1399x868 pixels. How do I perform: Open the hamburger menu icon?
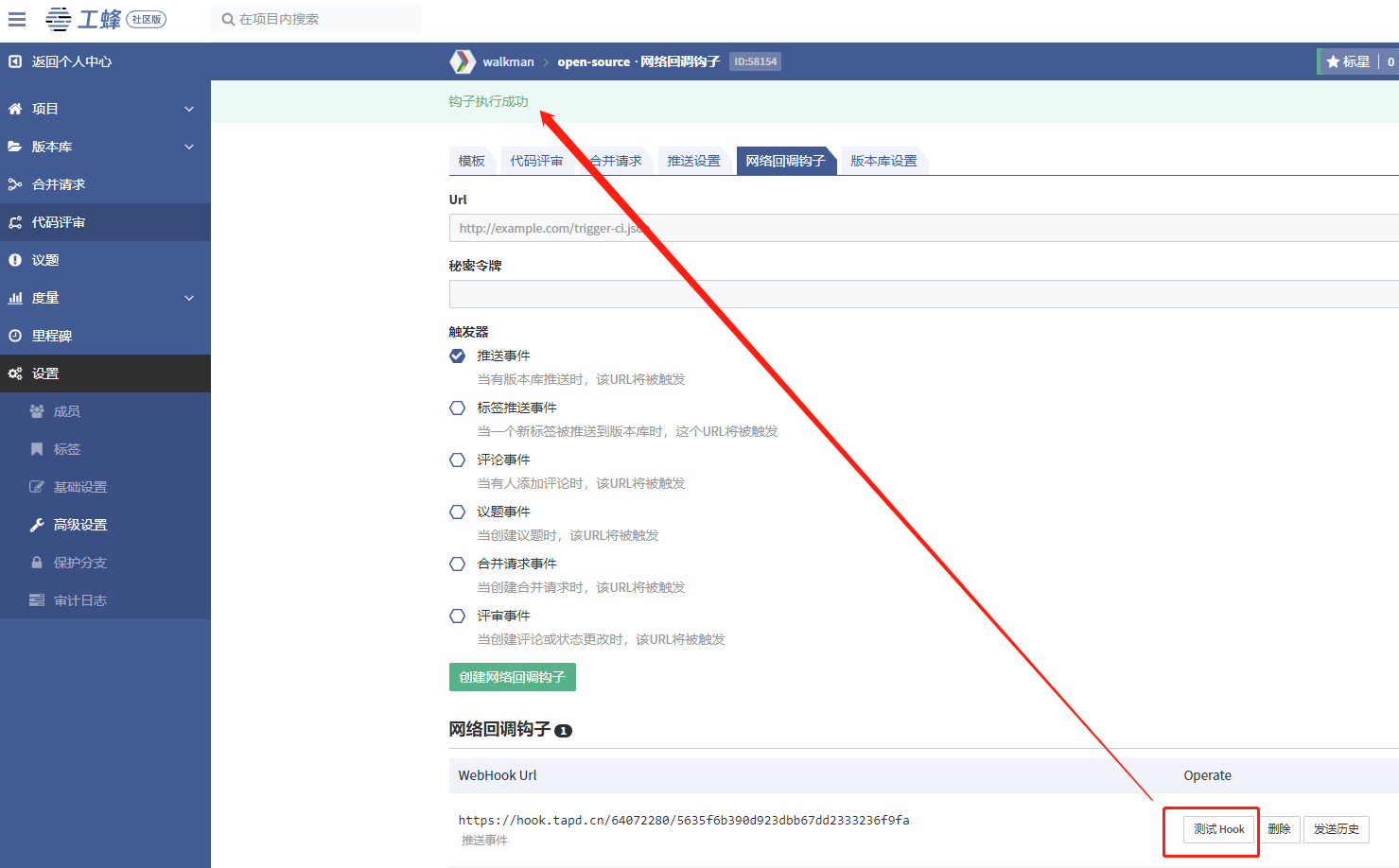(x=17, y=19)
